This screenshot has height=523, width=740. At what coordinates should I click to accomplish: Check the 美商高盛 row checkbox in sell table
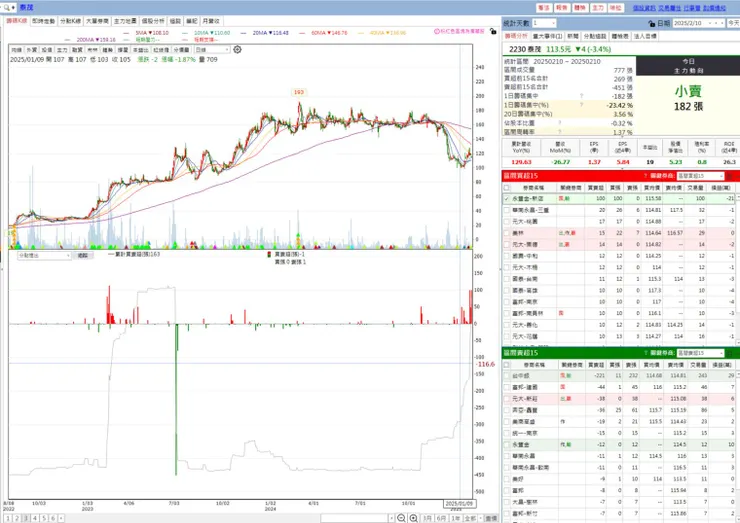(x=506, y=422)
